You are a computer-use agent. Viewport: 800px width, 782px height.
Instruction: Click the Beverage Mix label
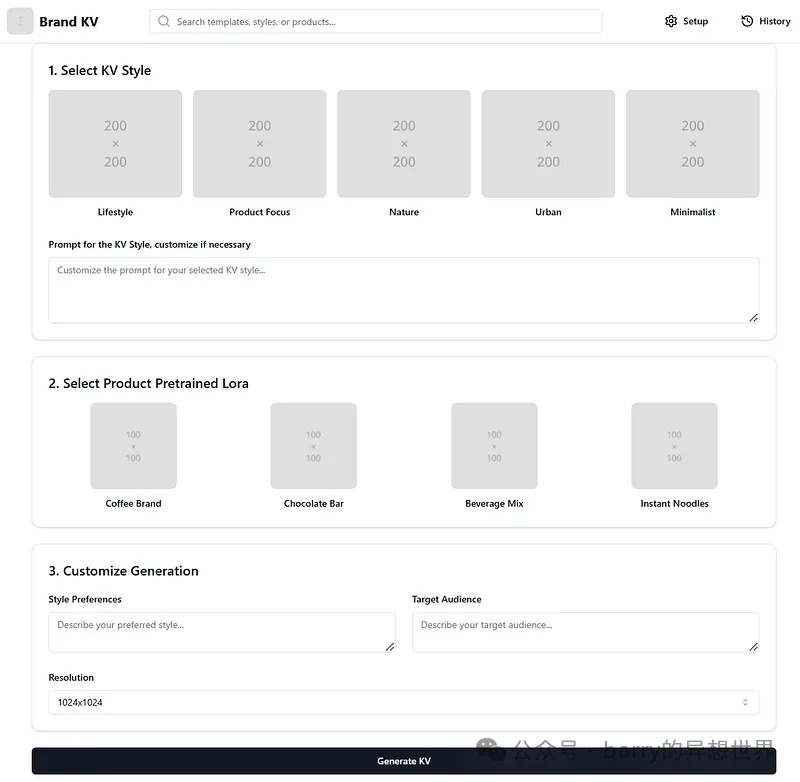tap(494, 503)
